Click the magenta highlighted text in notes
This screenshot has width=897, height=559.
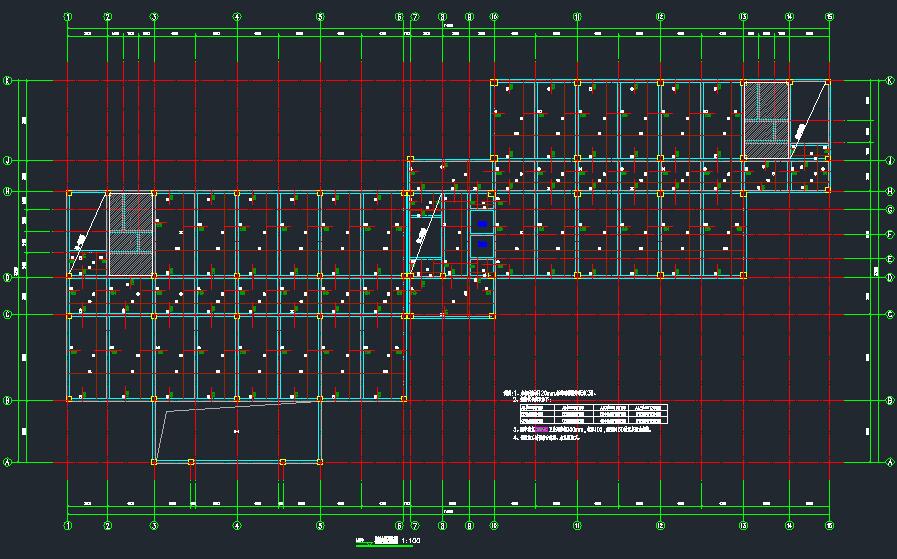coord(542,429)
